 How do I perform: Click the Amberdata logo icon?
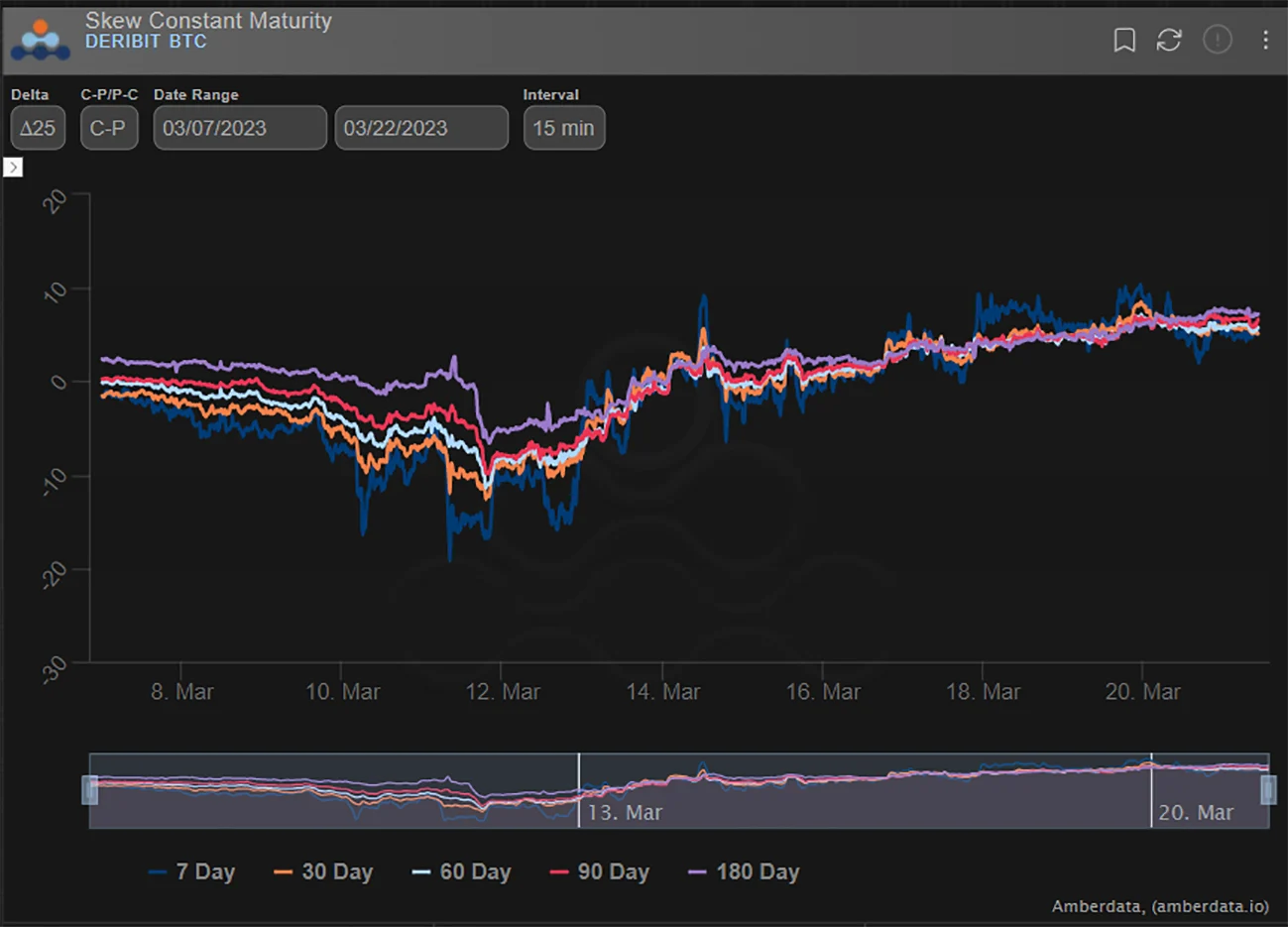click(41, 40)
